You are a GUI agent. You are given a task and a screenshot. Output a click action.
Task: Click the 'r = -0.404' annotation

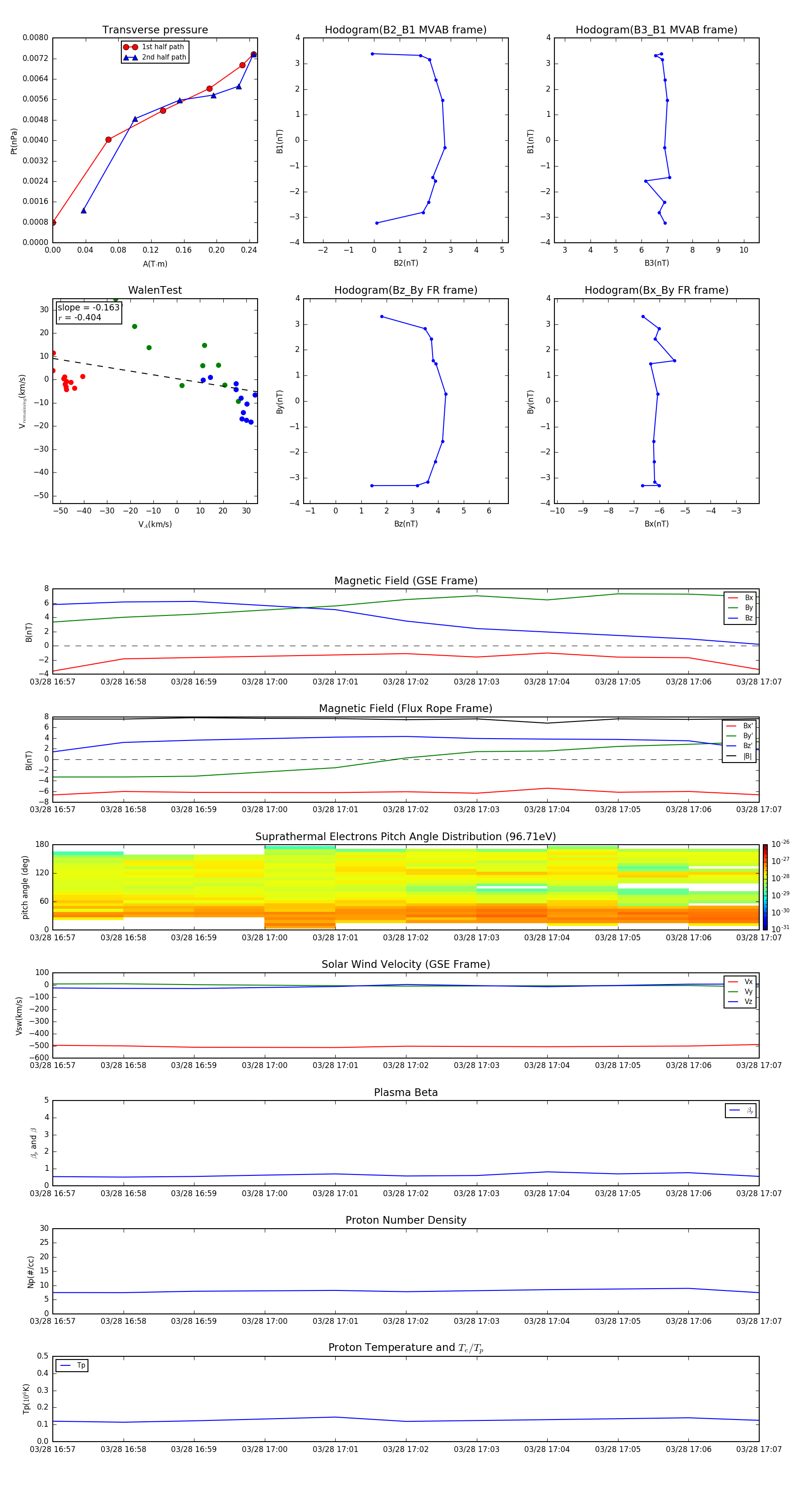80,317
